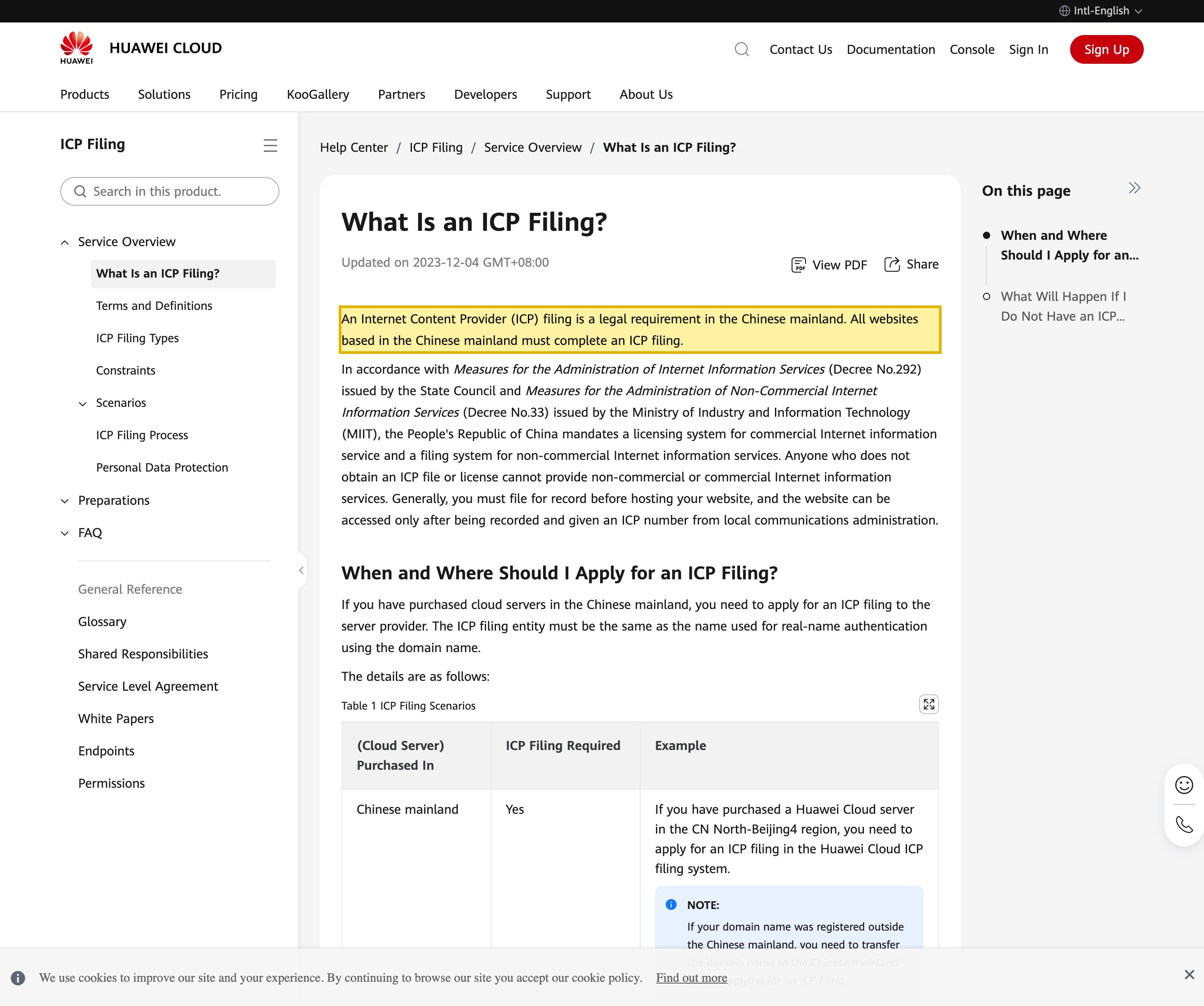Screen dimensions: 1204x1006
Task: Open ICP Filing Process sidebar item
Action: point(142,435)
